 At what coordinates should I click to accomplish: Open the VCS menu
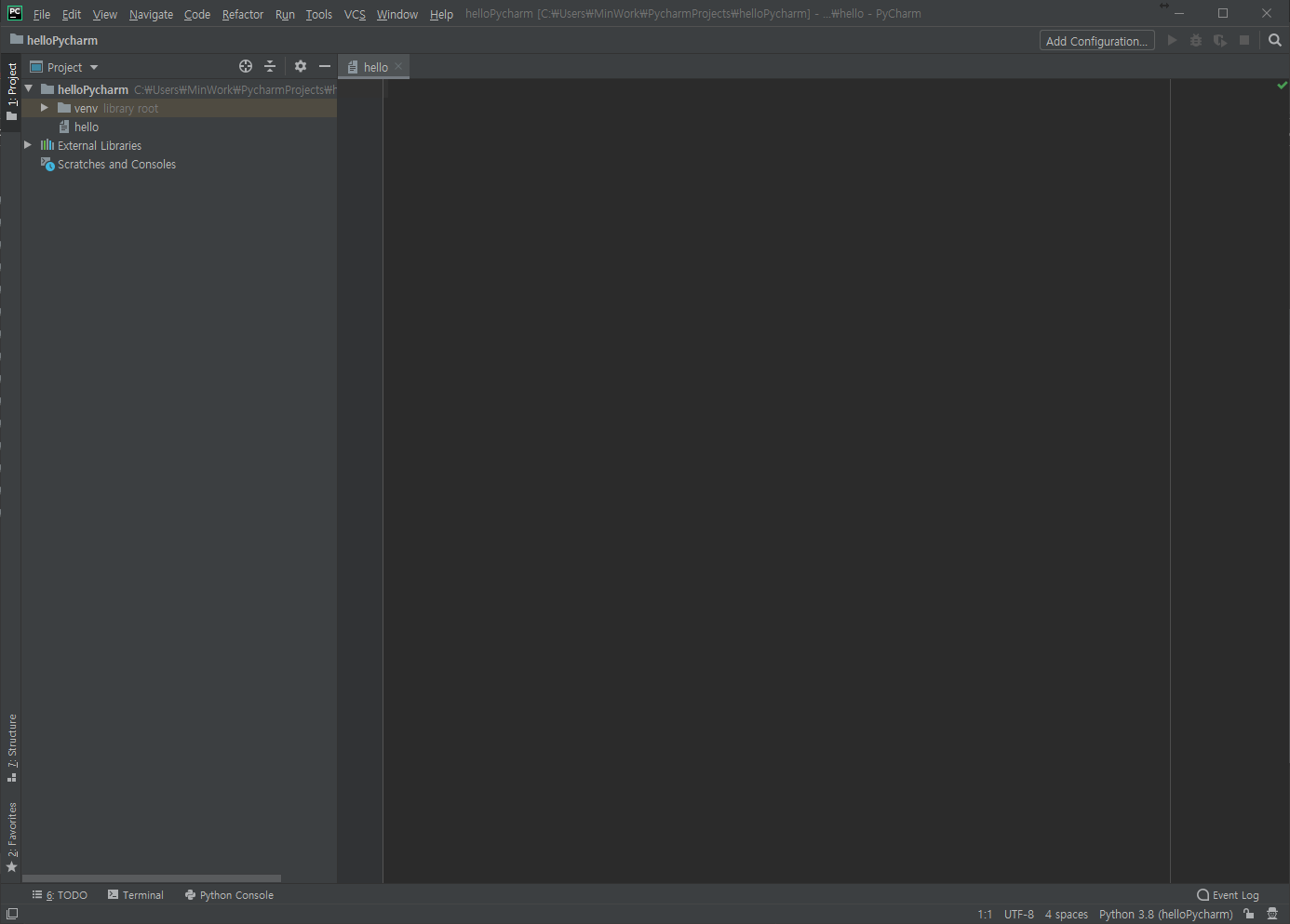pos(355,14)
